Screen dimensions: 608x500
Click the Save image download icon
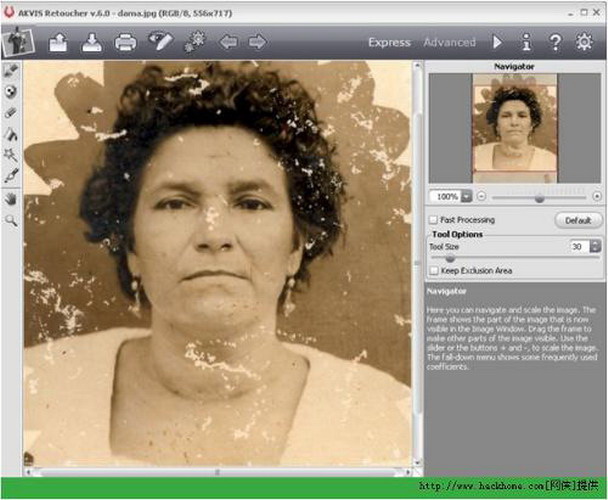coord(92,42)
